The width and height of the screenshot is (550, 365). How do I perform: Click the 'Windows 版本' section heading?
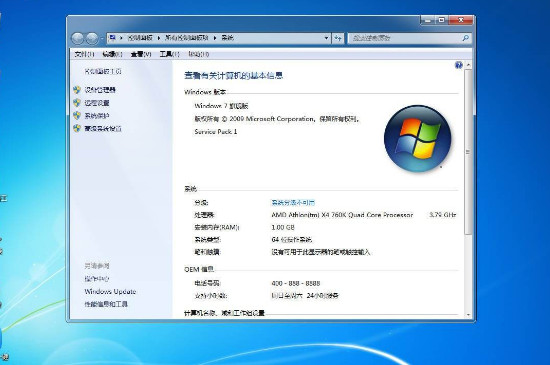[x=205, y=92]
